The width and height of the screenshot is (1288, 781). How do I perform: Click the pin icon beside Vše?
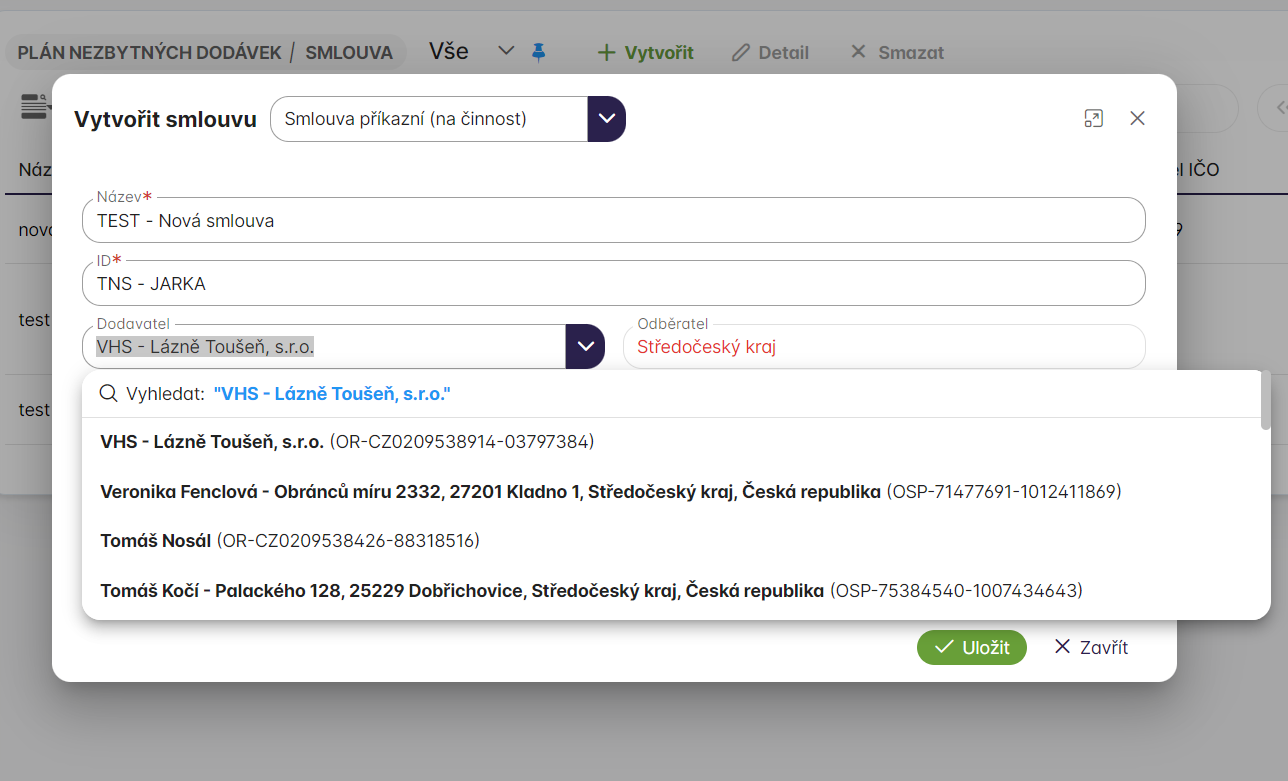coord(539,52)
